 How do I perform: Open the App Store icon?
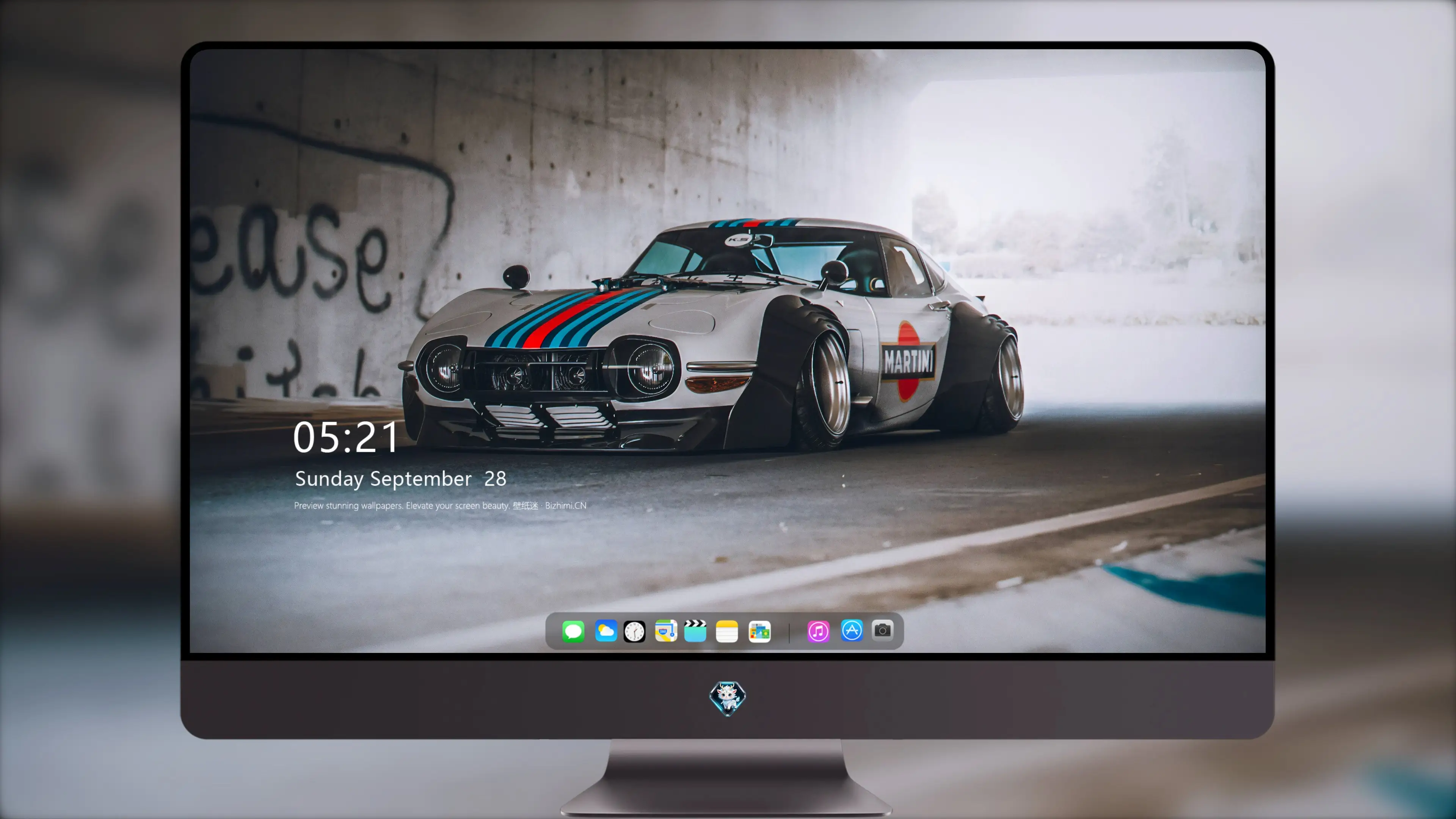point(852,630)
